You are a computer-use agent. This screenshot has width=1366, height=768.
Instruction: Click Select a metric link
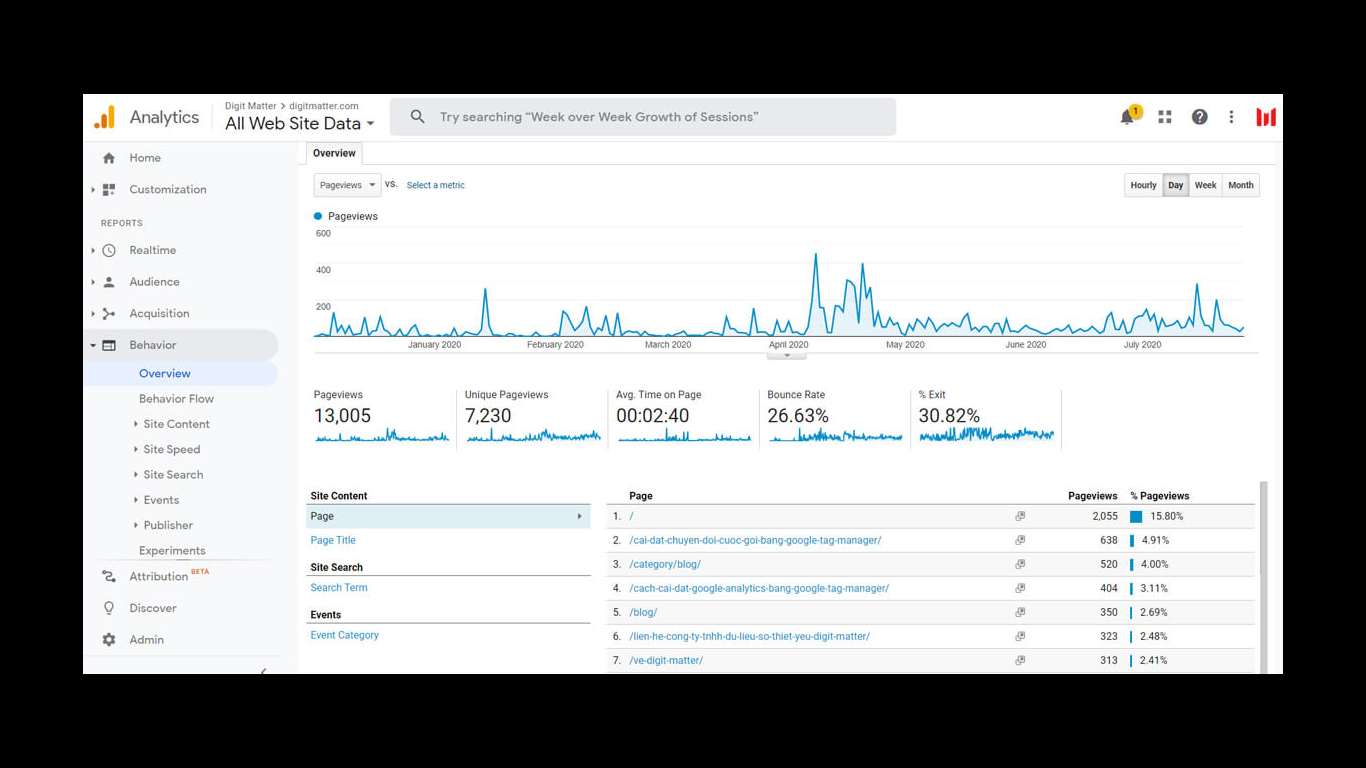(x=436, y=185)
